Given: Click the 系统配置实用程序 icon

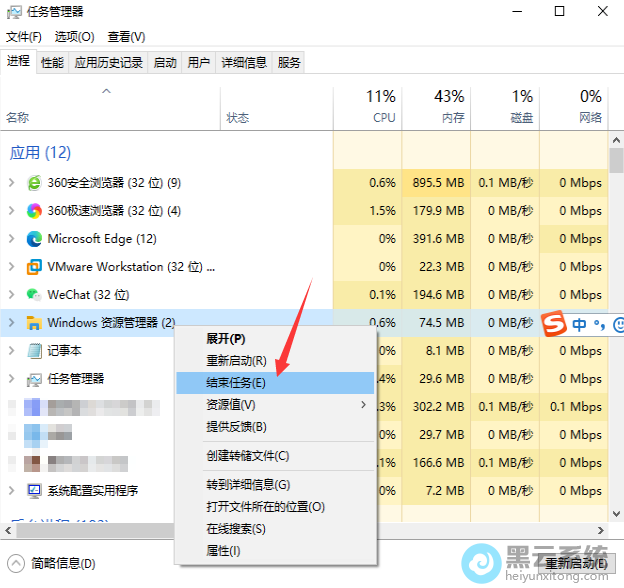Looking at the screenshot, I should click(x=34, y=491).
